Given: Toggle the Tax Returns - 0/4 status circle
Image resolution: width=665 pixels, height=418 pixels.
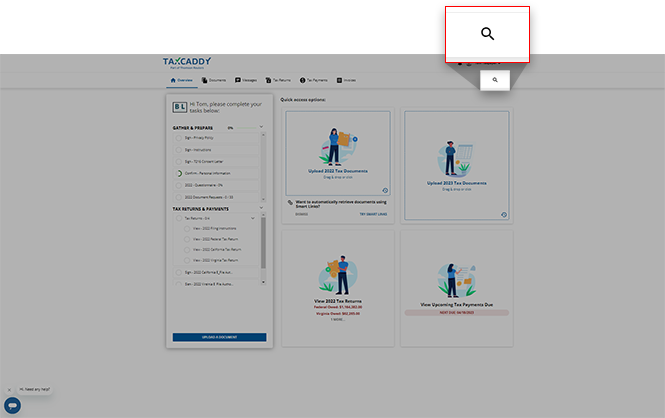Looking at the screenshot, I should pos(179,218).
